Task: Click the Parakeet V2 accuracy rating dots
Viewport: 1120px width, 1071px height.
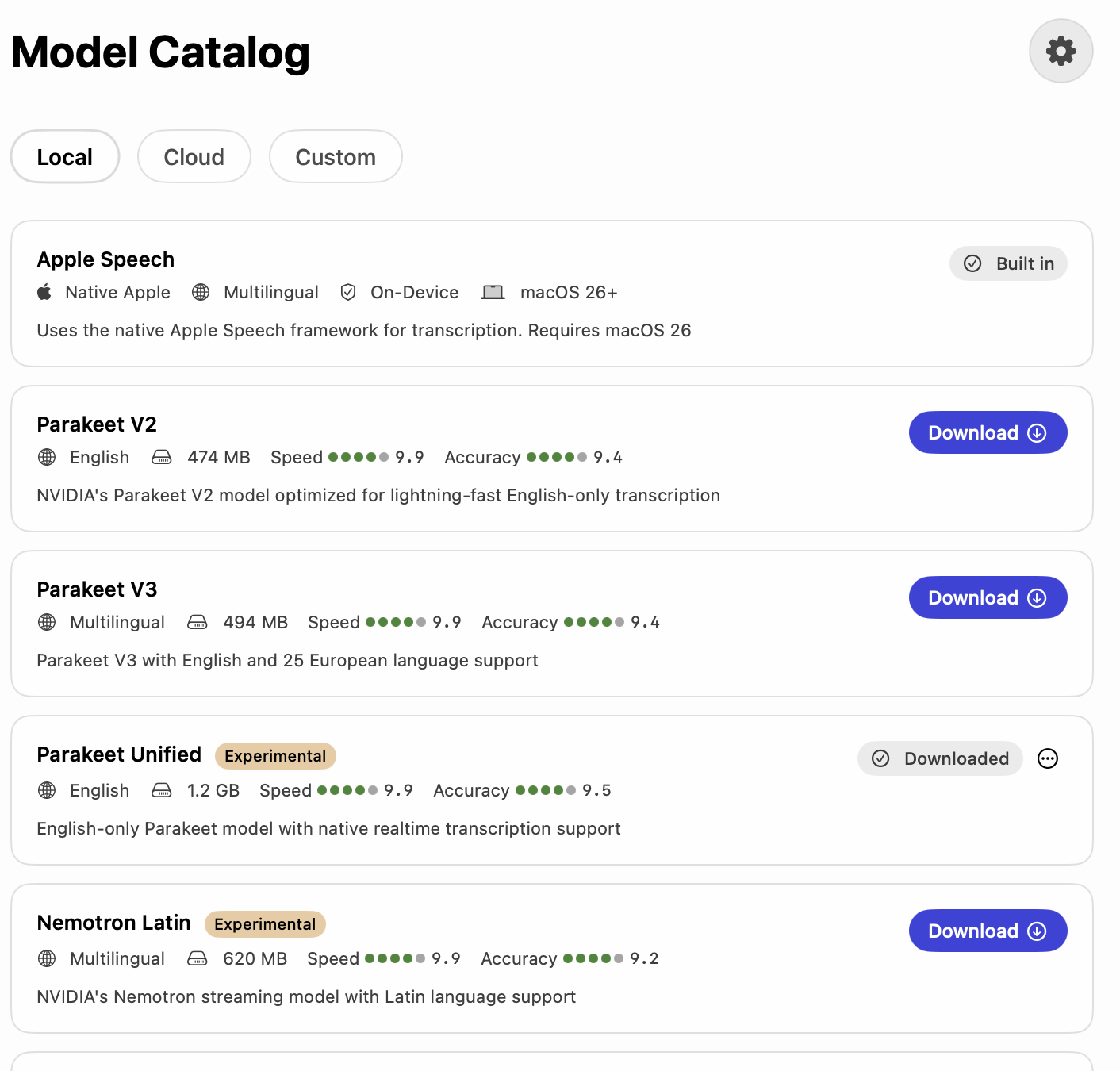Action: pyautogui.click(x=557, y=457)
